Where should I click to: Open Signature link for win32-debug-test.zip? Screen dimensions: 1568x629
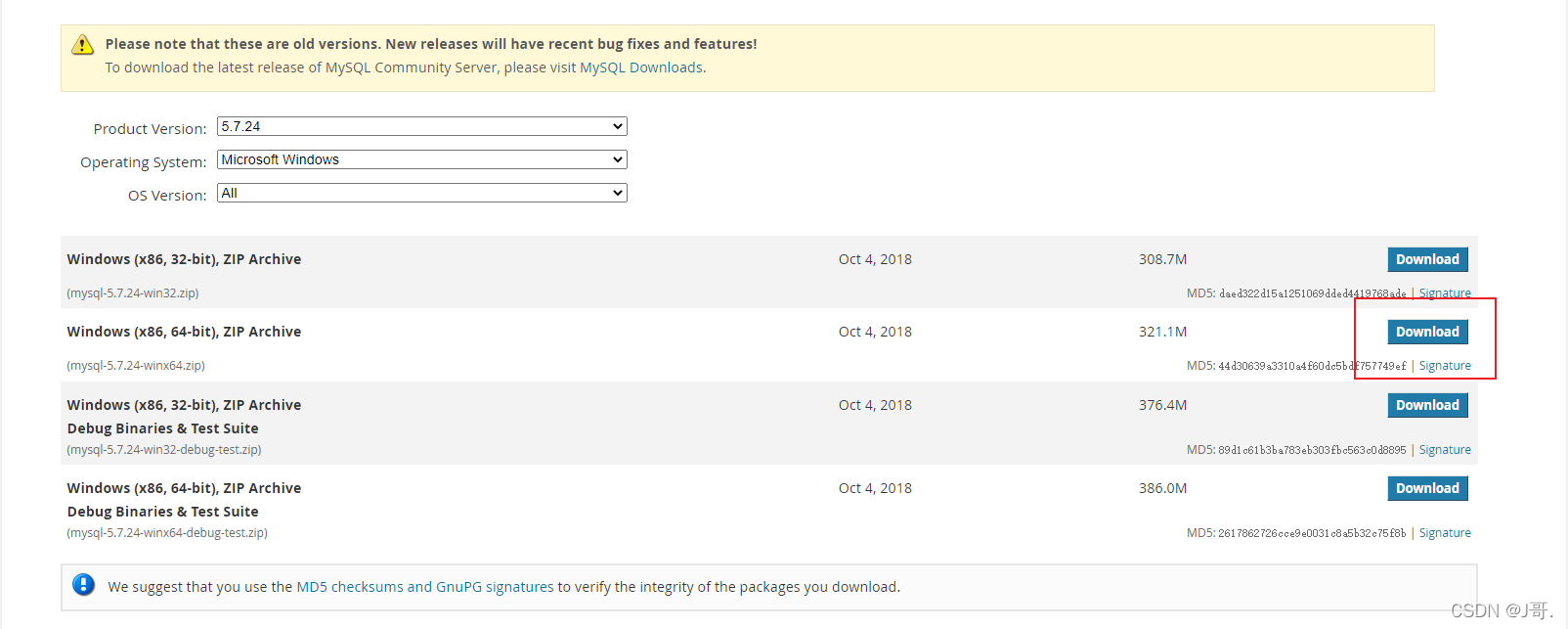point(1445,450)
